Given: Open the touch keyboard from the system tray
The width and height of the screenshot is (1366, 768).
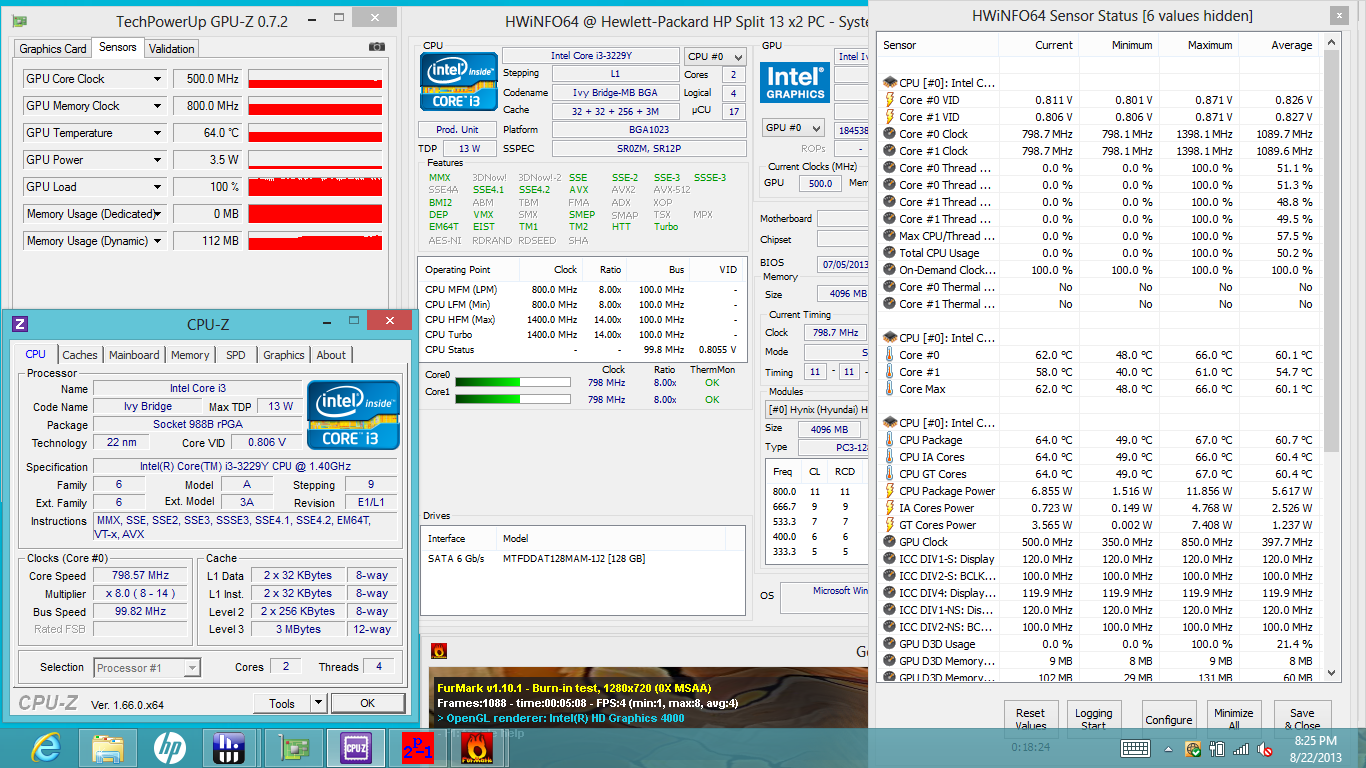Looking at the screenshot, I should (1135, 748).
